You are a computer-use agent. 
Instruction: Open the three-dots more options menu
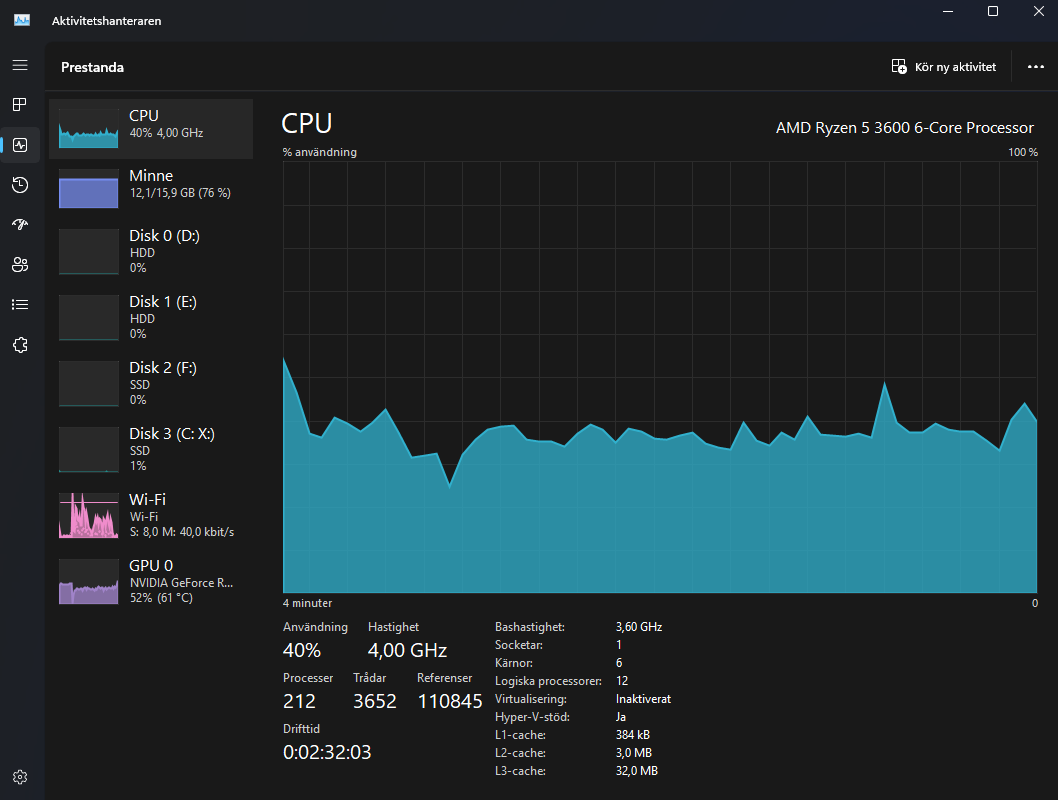tap(1036, 66)
